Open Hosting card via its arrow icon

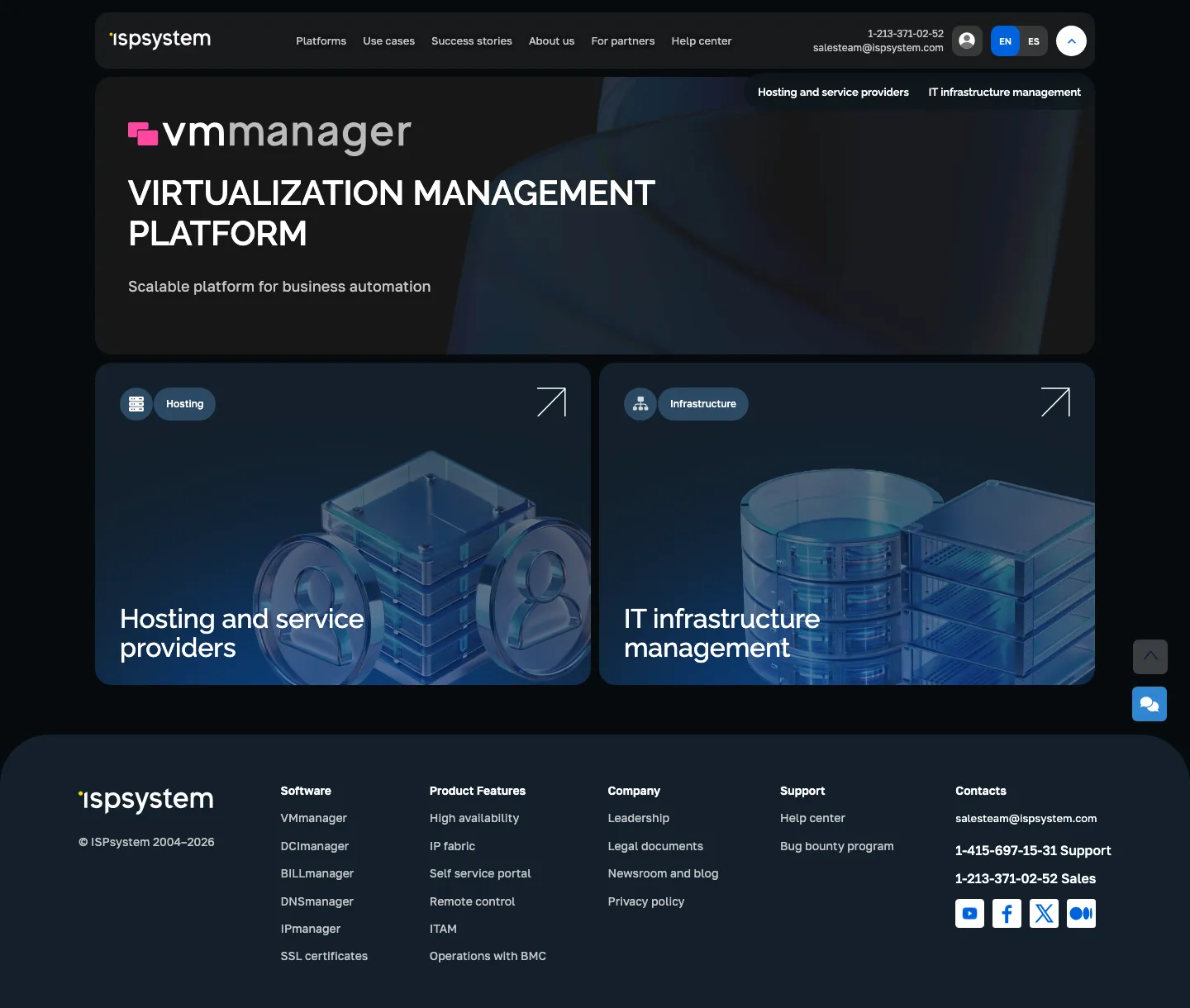(551, 402)
